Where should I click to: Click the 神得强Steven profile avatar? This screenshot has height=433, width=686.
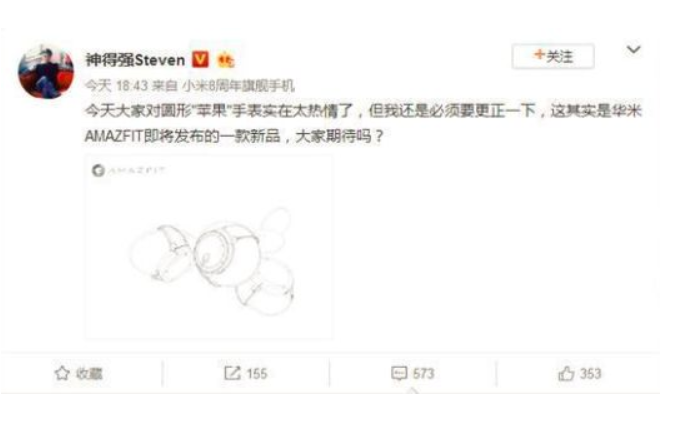click(46, 72)
